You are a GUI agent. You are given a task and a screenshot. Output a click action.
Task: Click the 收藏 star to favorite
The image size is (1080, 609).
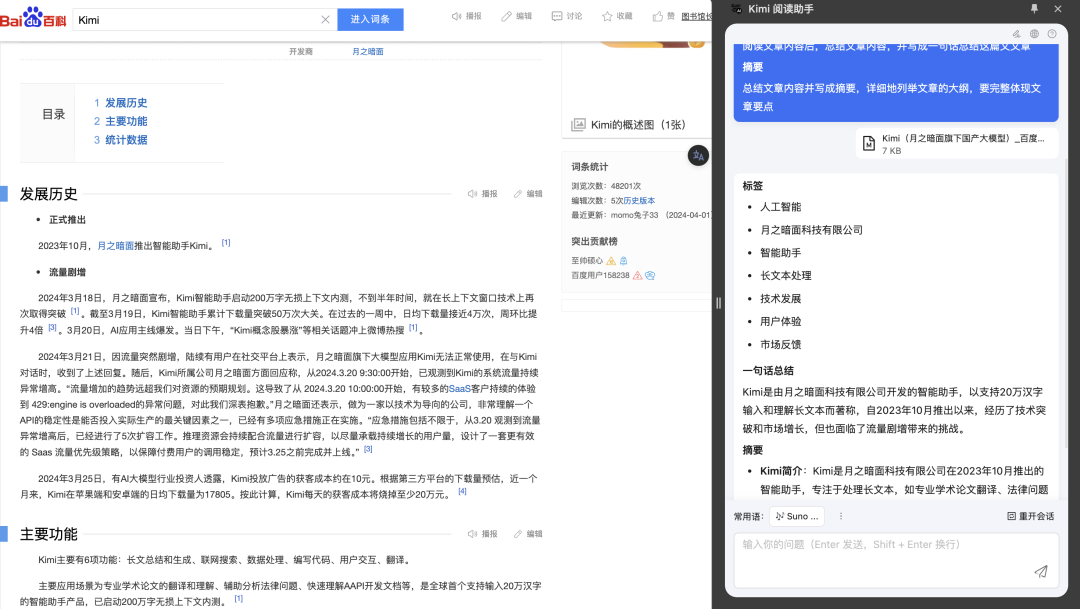pos(607,17)
